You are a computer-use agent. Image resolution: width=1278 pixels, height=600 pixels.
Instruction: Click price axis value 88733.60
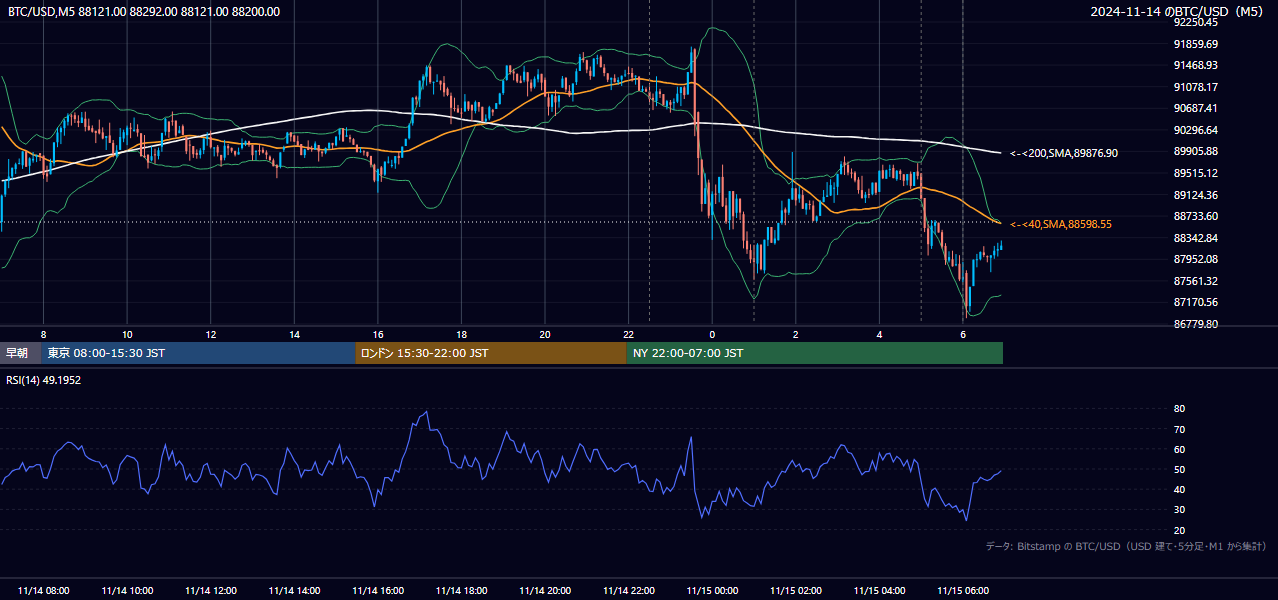pos(1196,216)
